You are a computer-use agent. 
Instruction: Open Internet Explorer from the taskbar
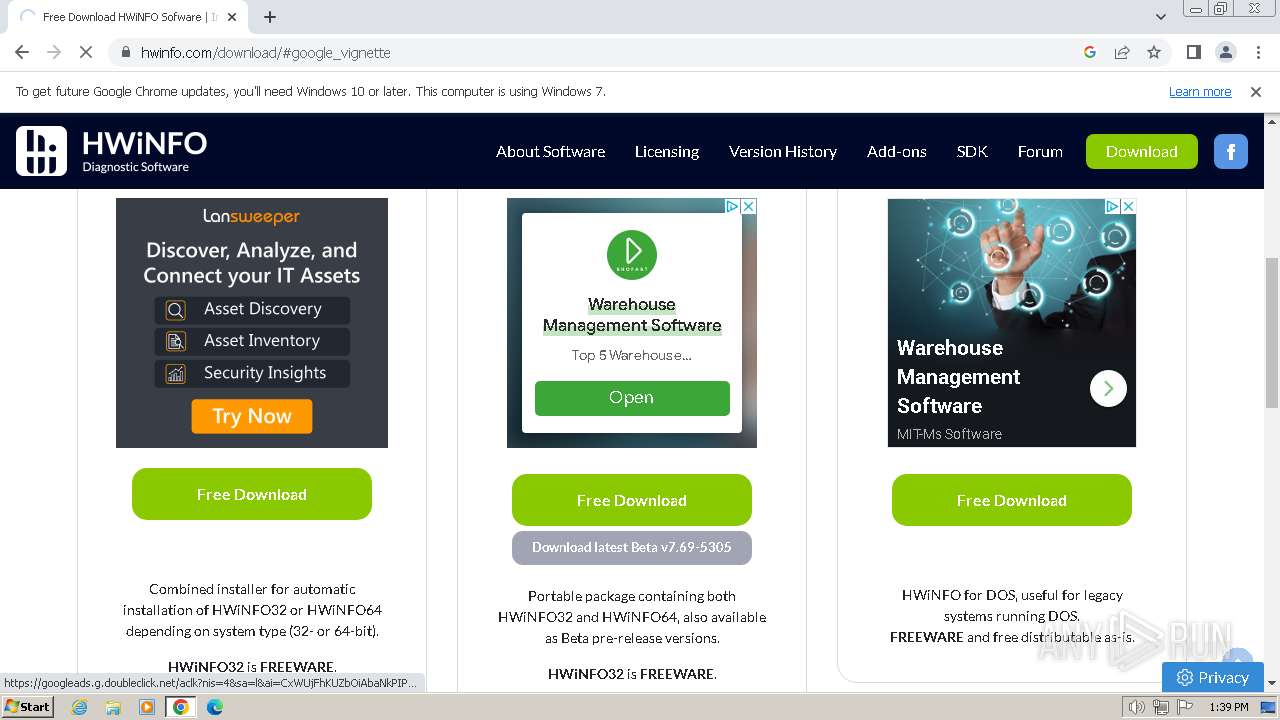[x=79, y=707]
